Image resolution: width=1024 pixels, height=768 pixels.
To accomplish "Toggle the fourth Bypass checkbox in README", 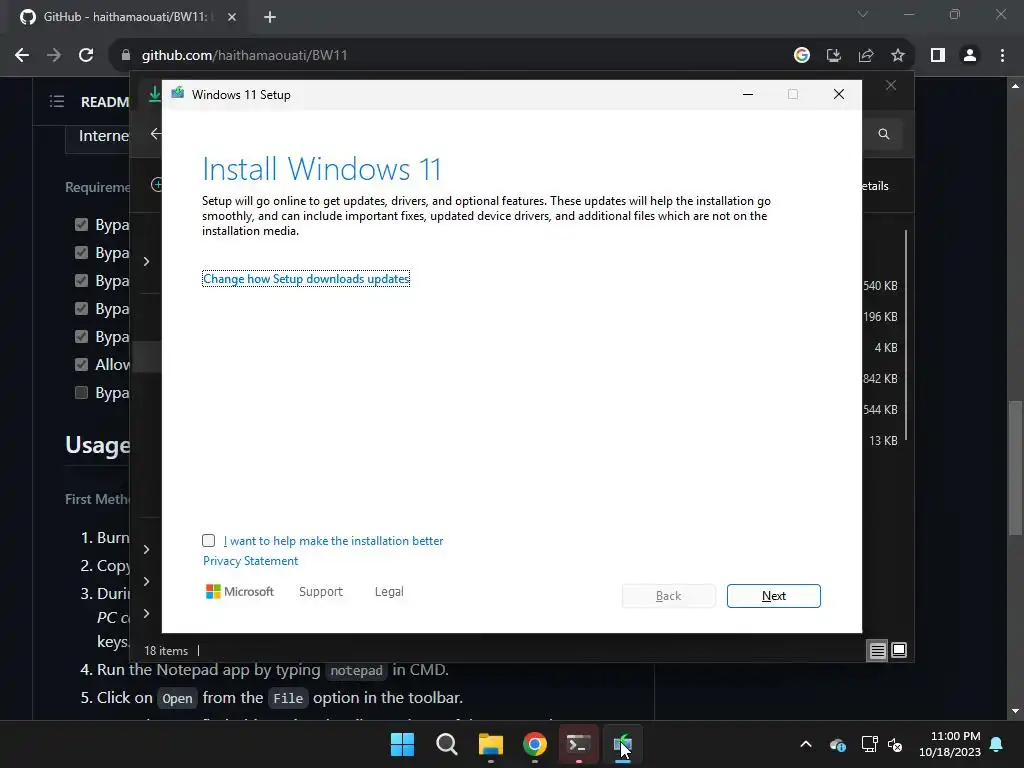I will [x=81, y=308].
